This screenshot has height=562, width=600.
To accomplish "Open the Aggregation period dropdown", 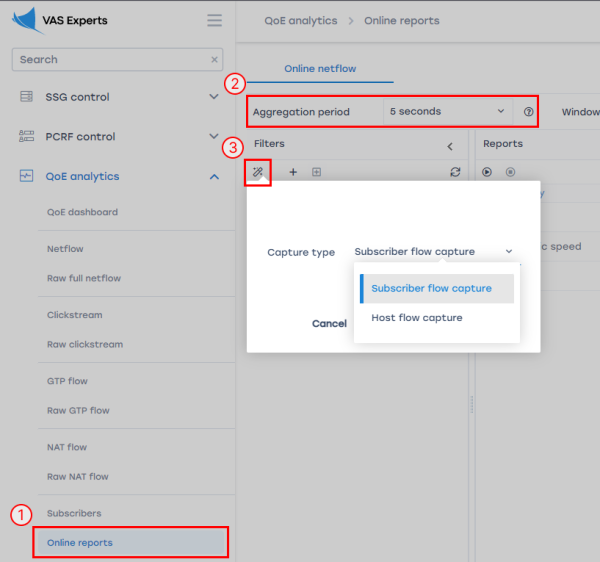I will (x=447, y=112).
